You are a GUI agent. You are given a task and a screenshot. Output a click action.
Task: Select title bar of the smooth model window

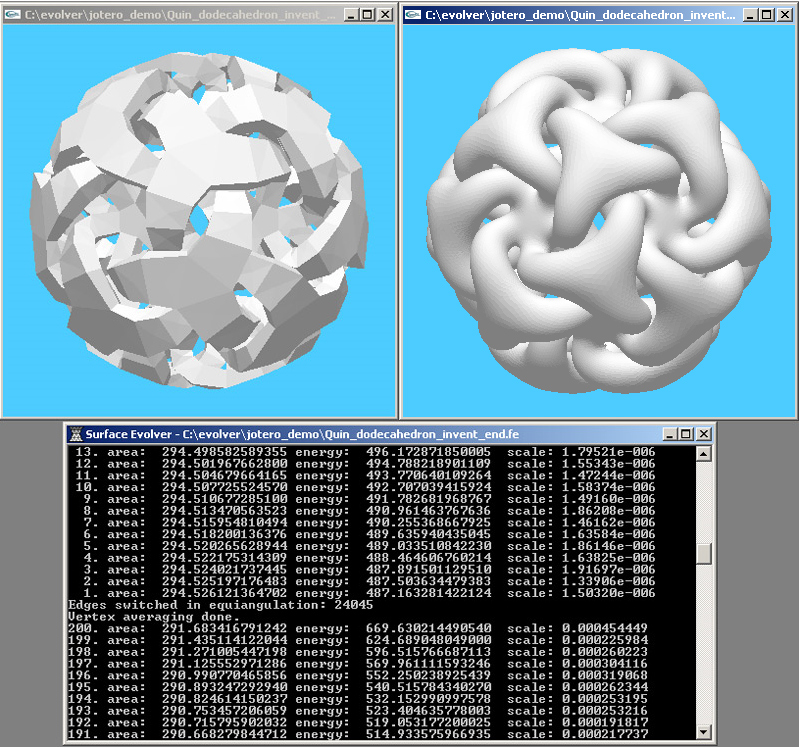580,15
